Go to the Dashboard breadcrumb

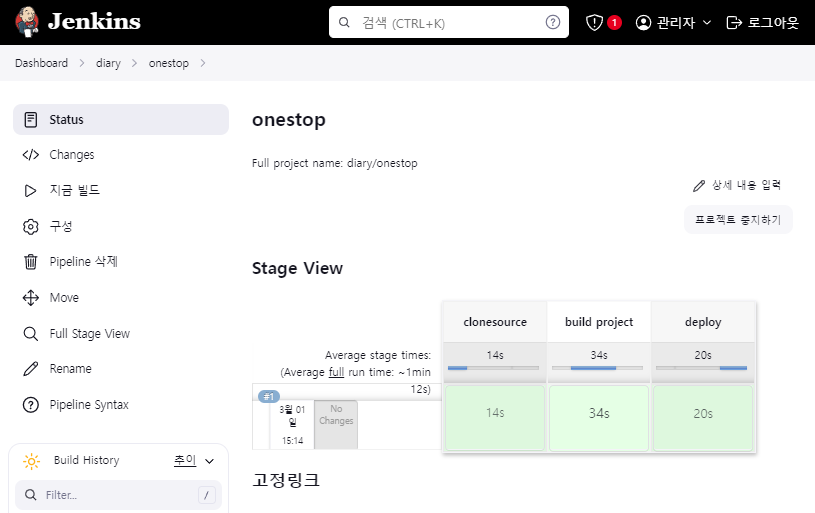pyautogui.click(x=42, y=63)
